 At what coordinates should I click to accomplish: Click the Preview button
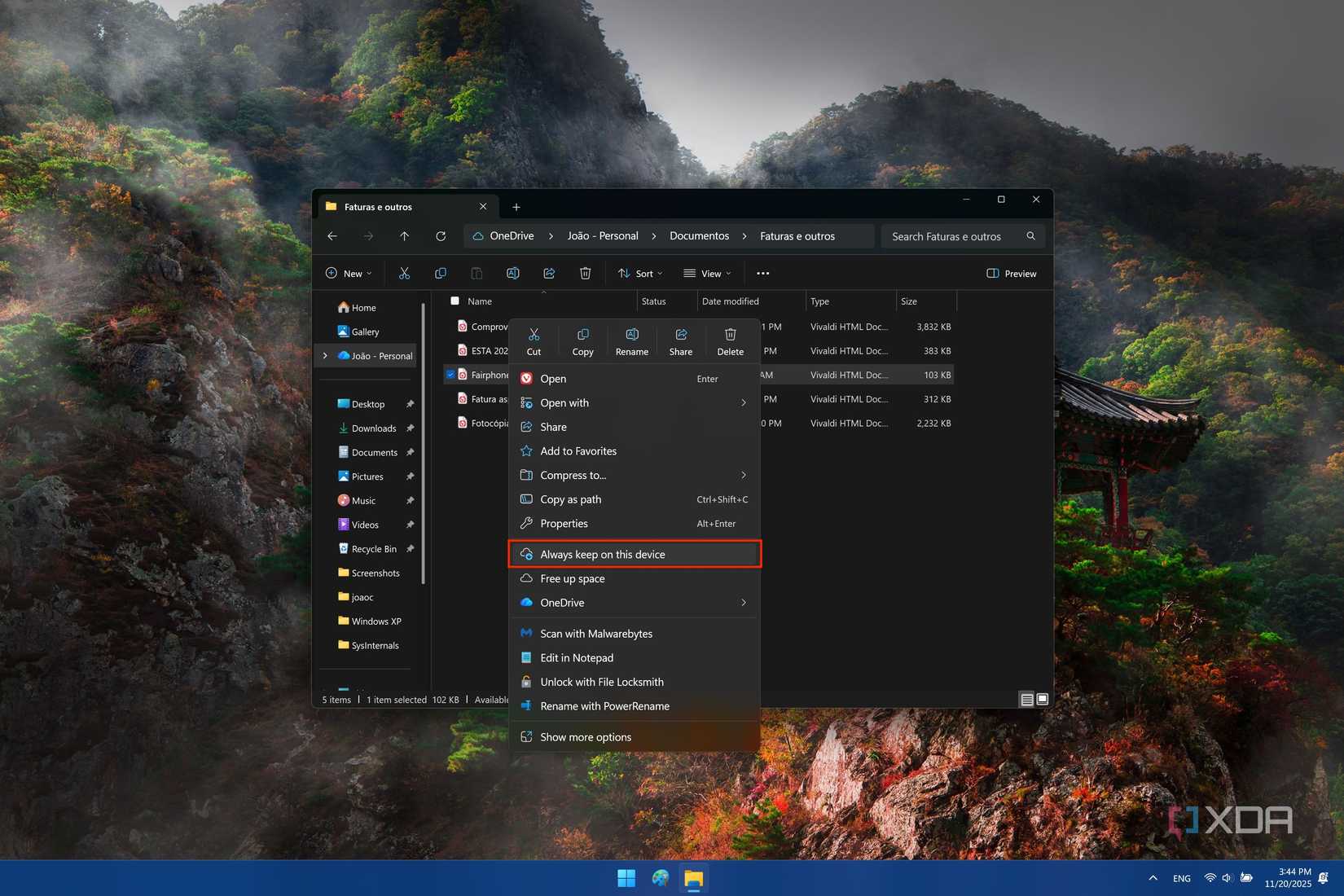pyautogui.click(x=1010, y=273)
